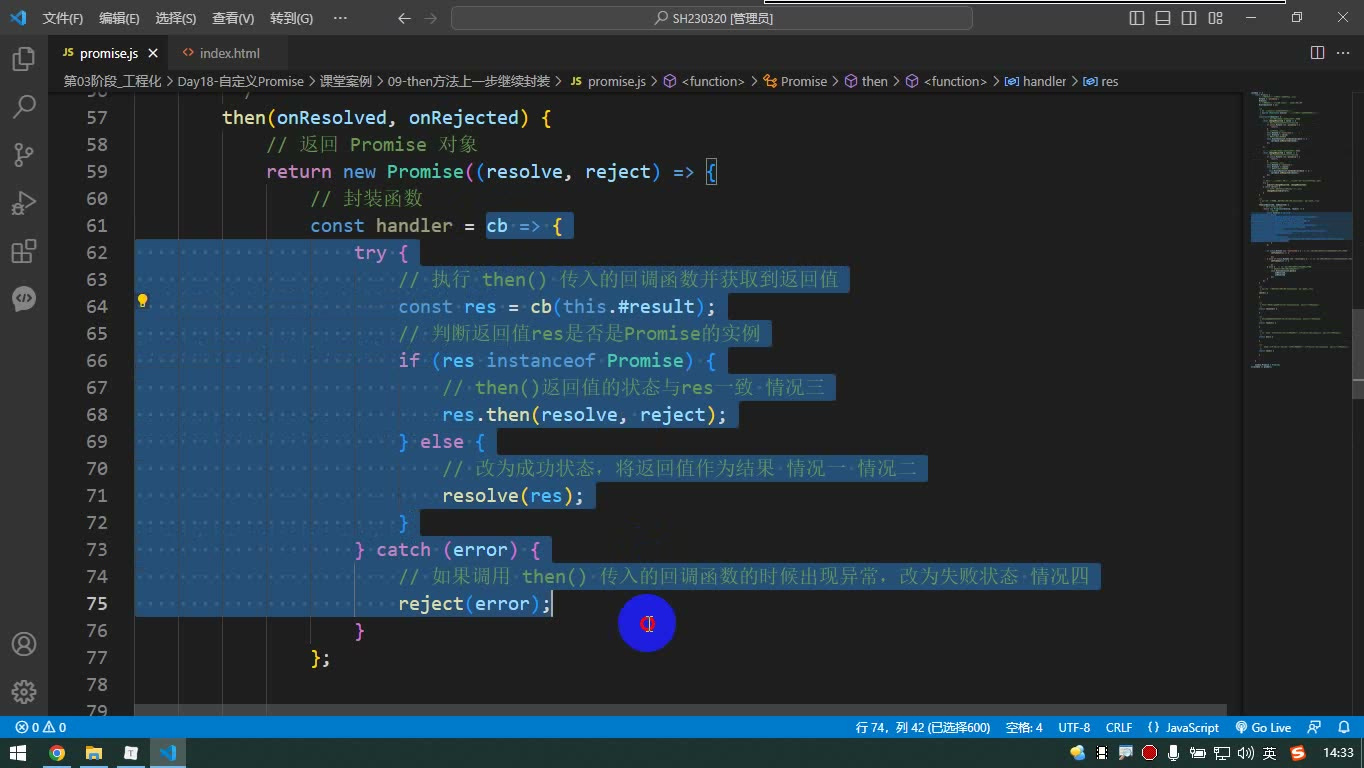The image size is (1364, 768).
Task: Click the SH230320 command center search box
Action: pyautogui.click(x=714, y=18)
